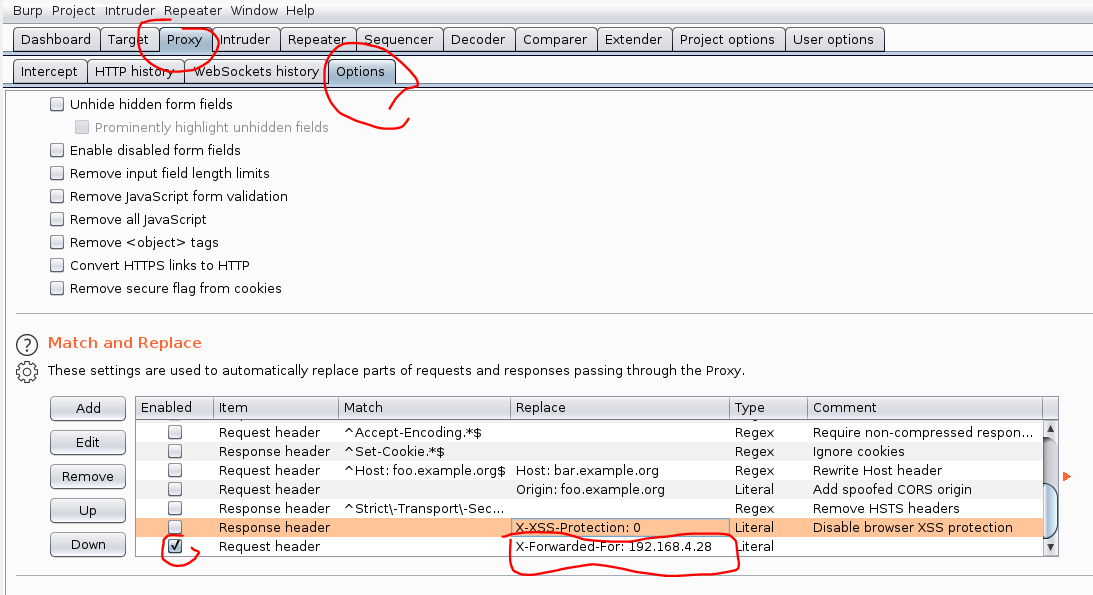Click the Remove rule button
Screen dimensions: 1093x595
point(88,477)
